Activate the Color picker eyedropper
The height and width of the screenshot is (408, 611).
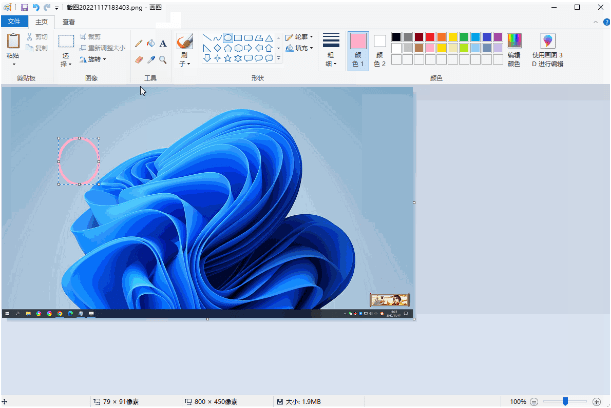[x=151, y=60]
